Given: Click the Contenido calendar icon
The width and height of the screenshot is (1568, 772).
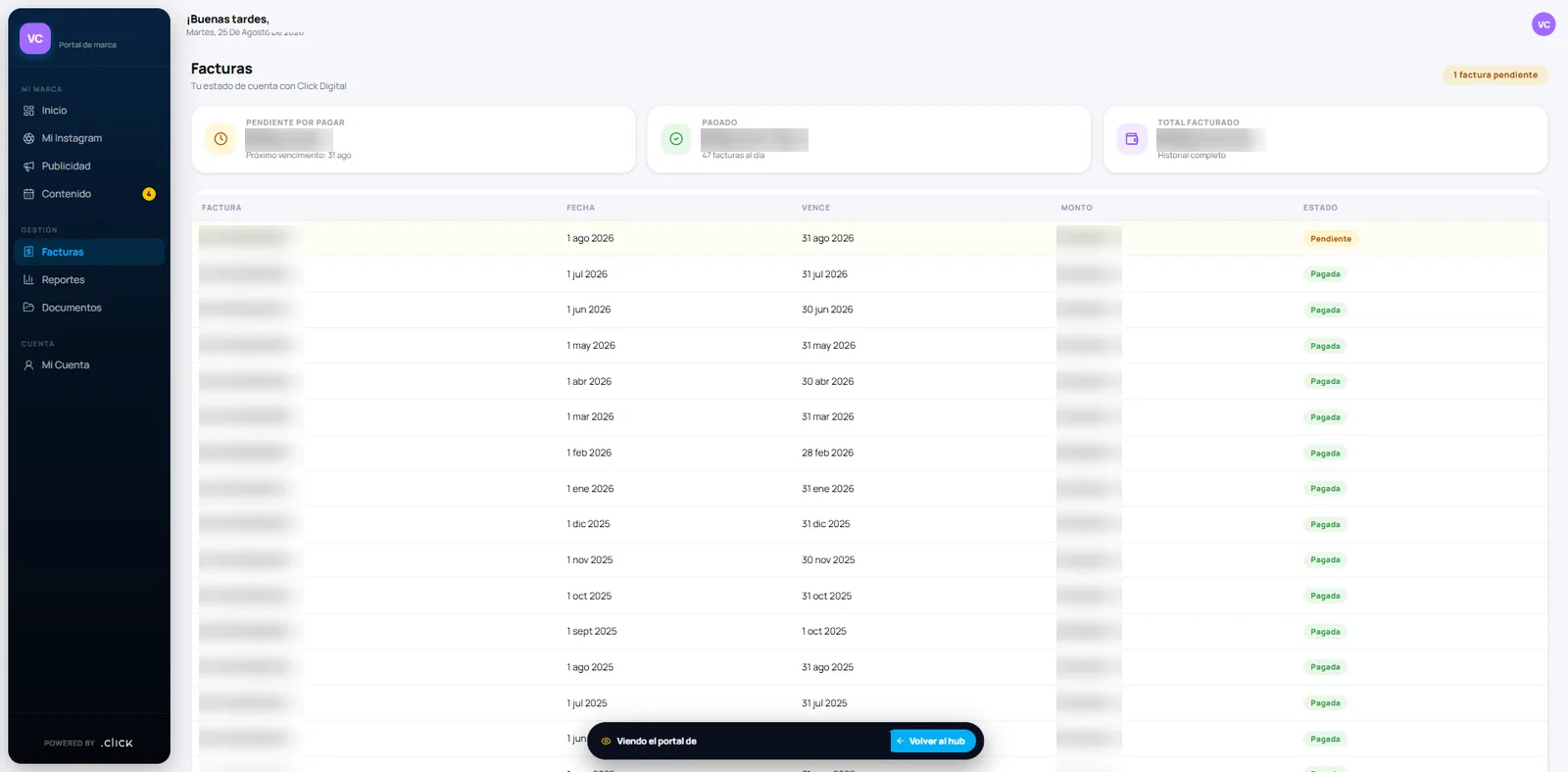Looking at the screenshot, I should pyautogui.click(x=28, y=194).
